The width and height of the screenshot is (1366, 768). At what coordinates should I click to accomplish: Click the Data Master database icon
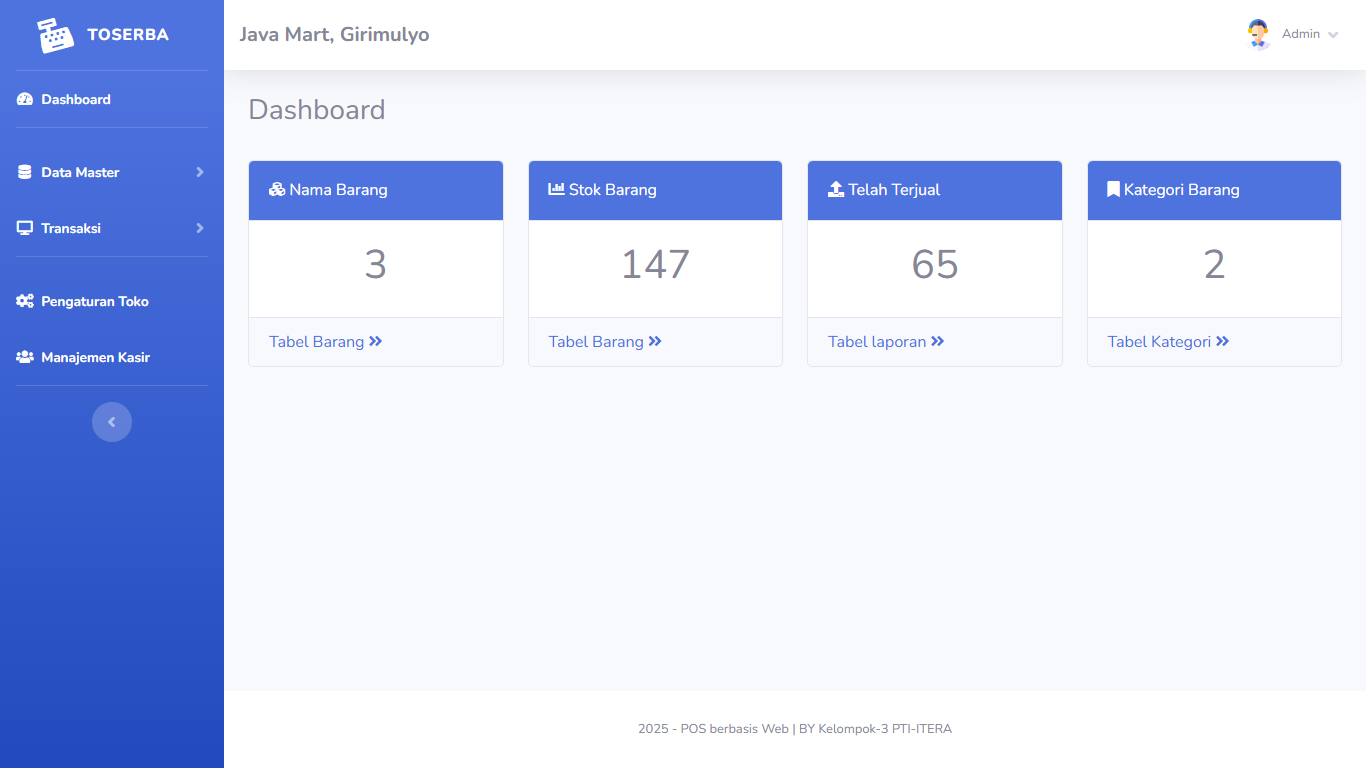25,172
